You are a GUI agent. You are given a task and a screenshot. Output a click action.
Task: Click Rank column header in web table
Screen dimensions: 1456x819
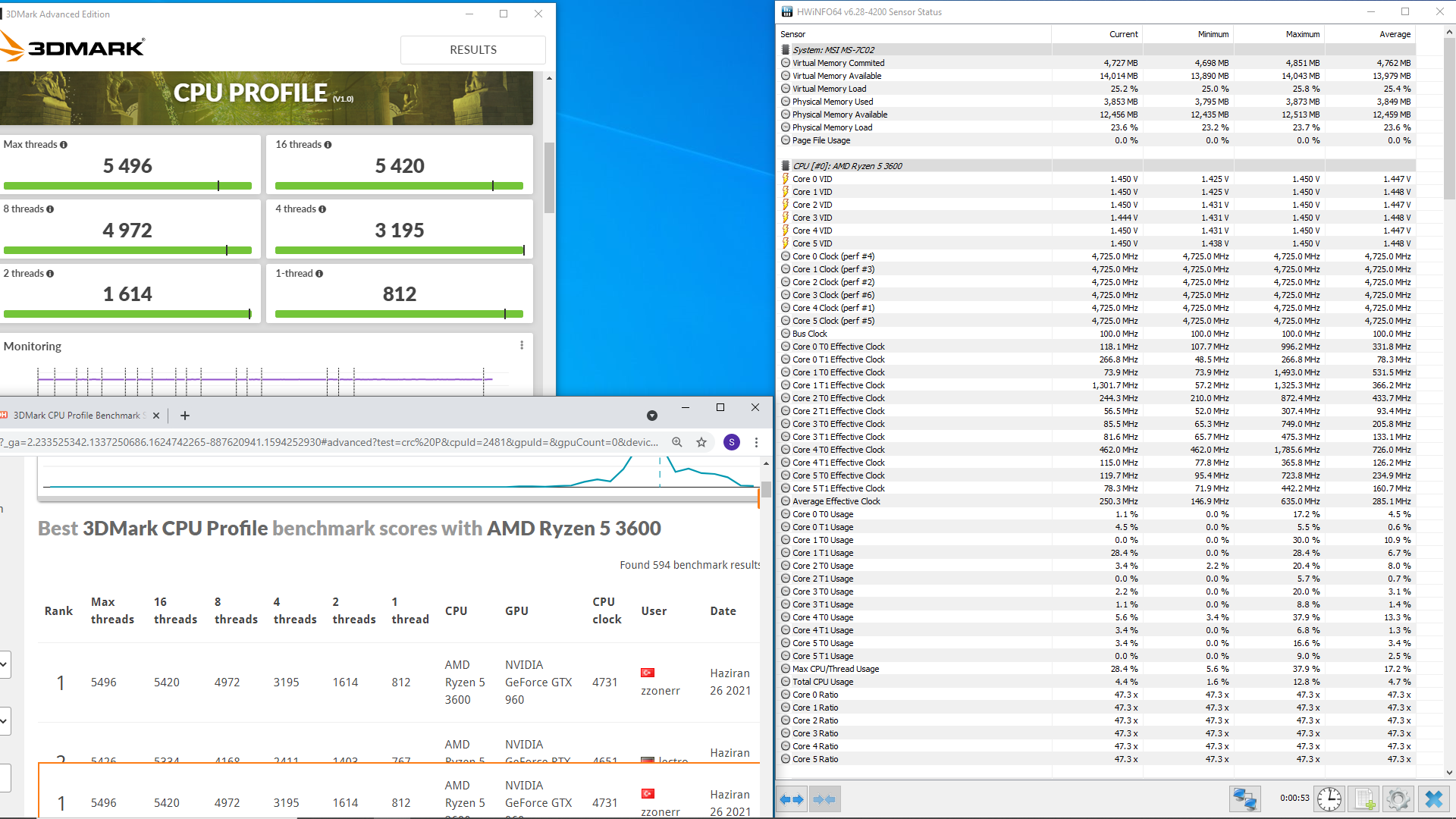click(58, 611)
